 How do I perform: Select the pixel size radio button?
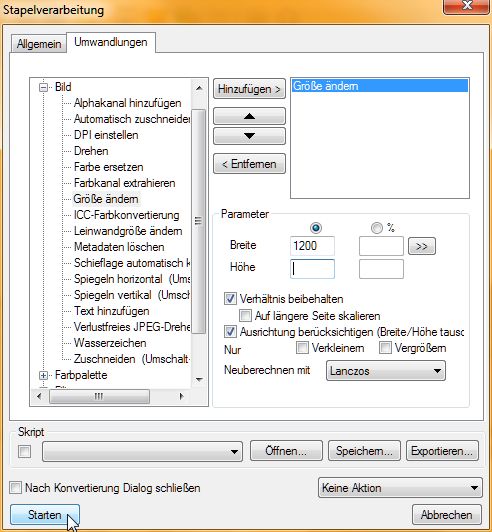pyautogui.click(x=316, y=228)
